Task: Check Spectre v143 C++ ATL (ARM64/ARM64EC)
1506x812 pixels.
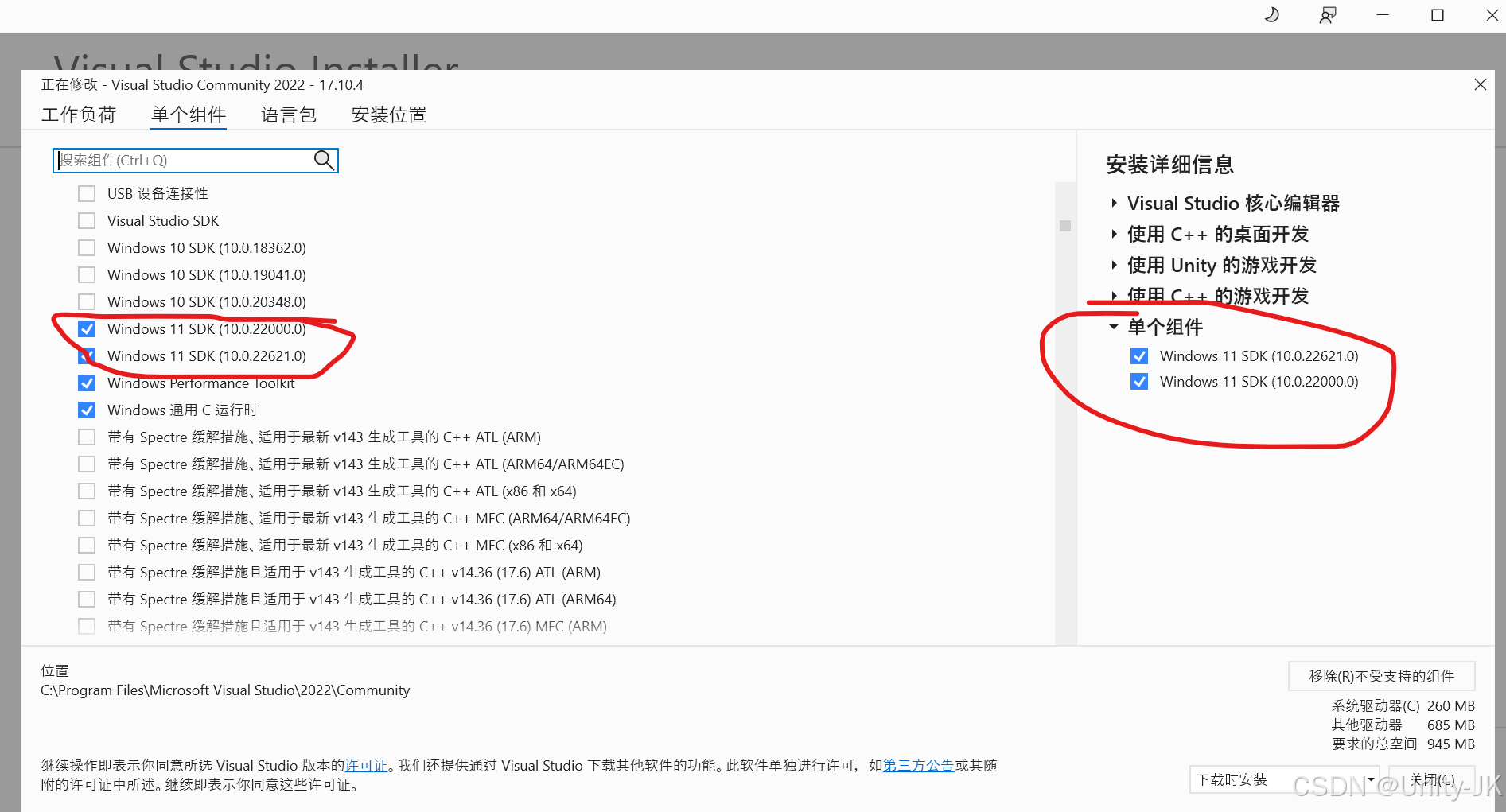Action: [87, 464]
